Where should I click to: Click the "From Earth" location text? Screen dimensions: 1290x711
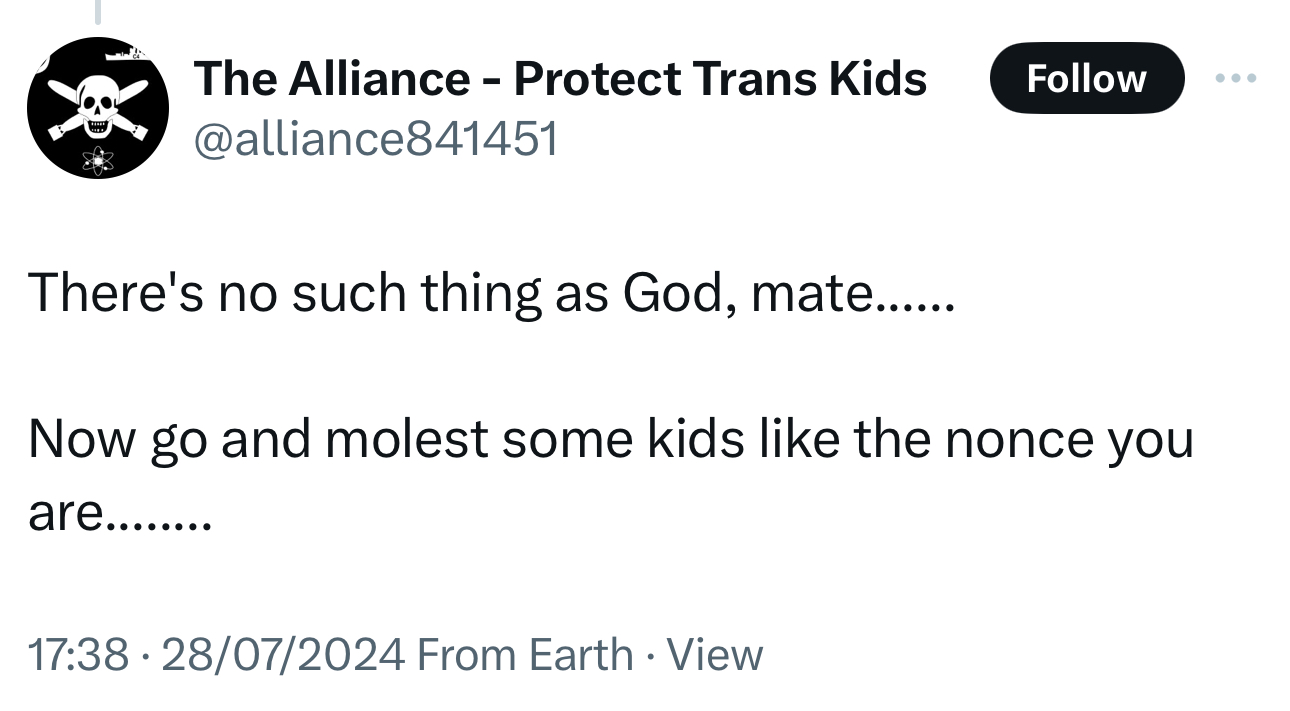pyautogui.click(x=524, y=655)
